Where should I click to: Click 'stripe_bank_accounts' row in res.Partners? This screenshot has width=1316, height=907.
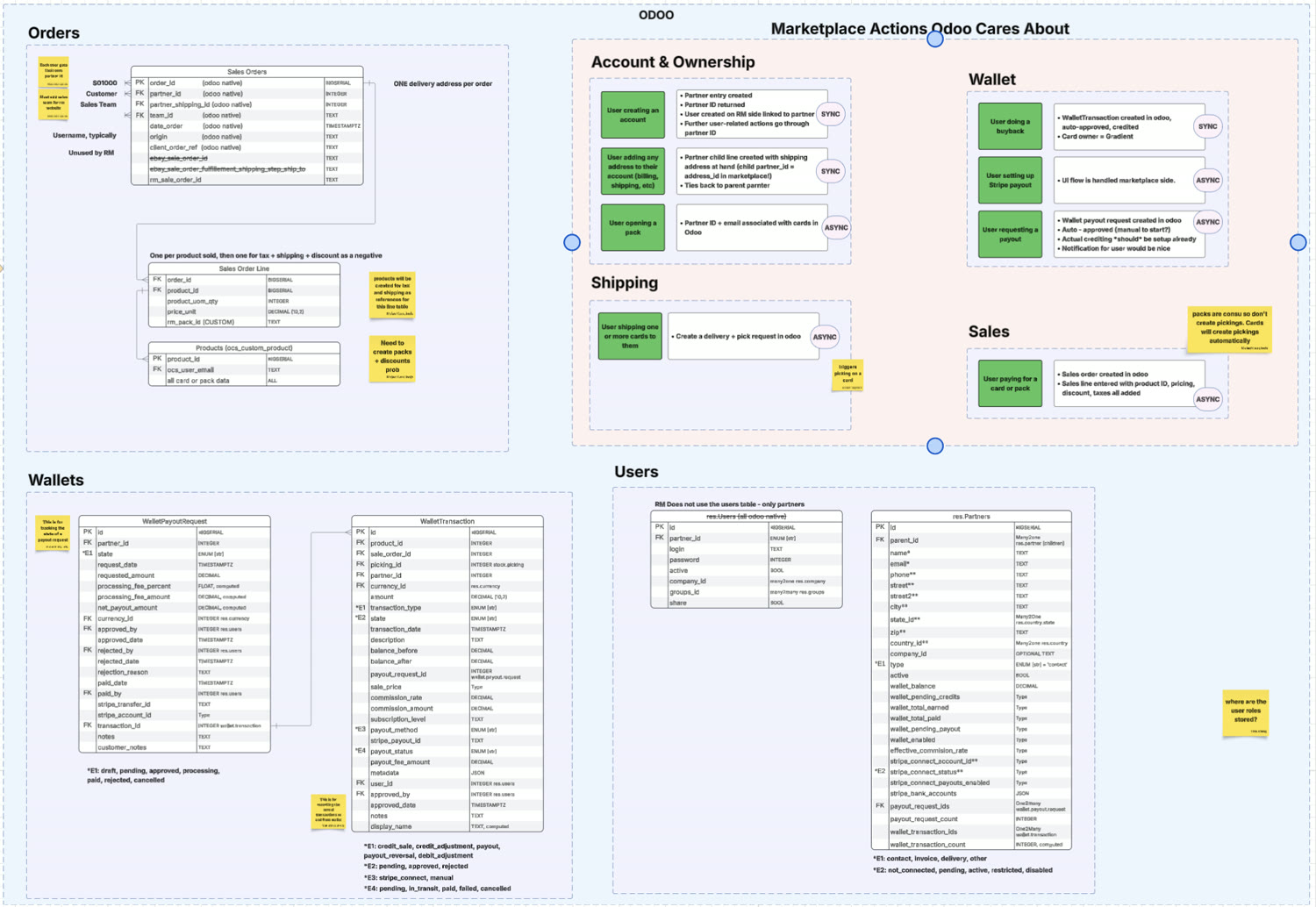971,793
